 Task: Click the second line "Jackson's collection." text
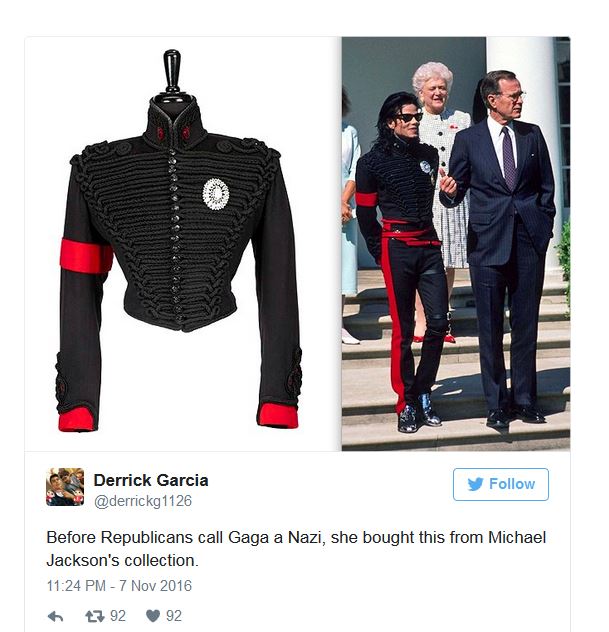click(x=123, y=560)
